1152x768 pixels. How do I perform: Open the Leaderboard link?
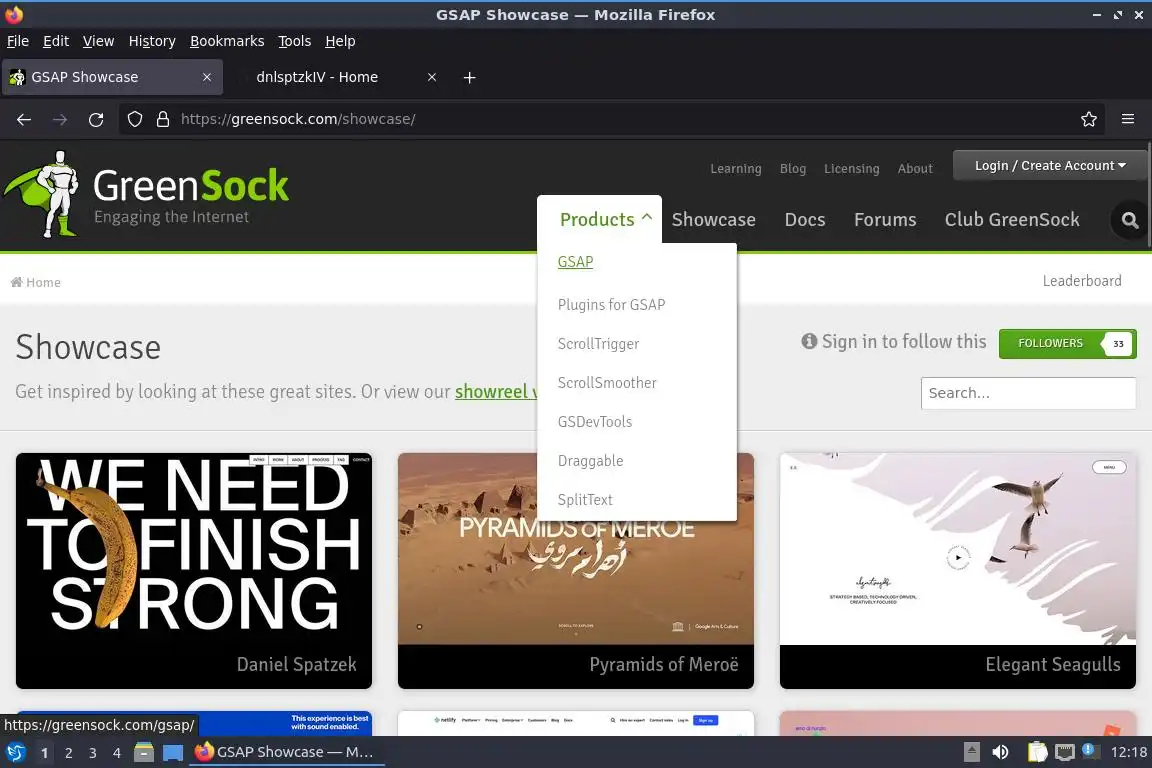tap(1081, 281)
